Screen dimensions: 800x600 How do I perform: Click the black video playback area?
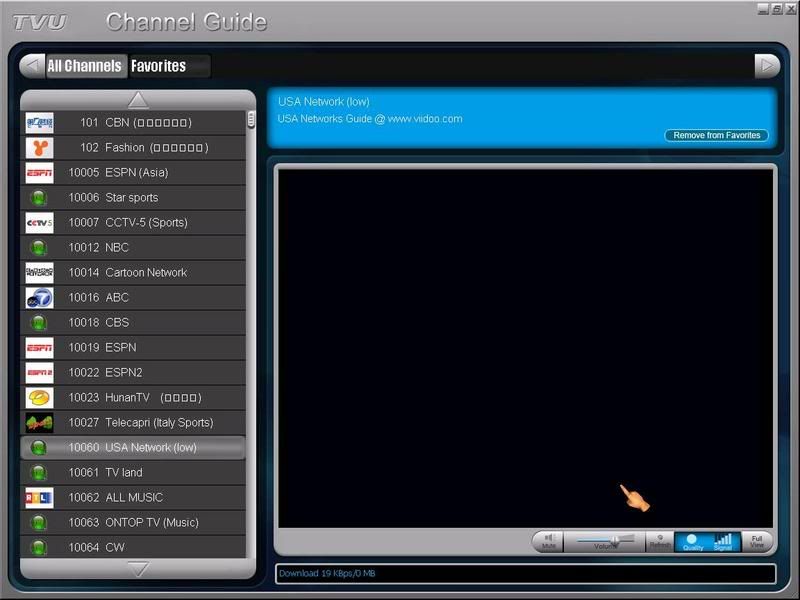click(x=526, y=348)
